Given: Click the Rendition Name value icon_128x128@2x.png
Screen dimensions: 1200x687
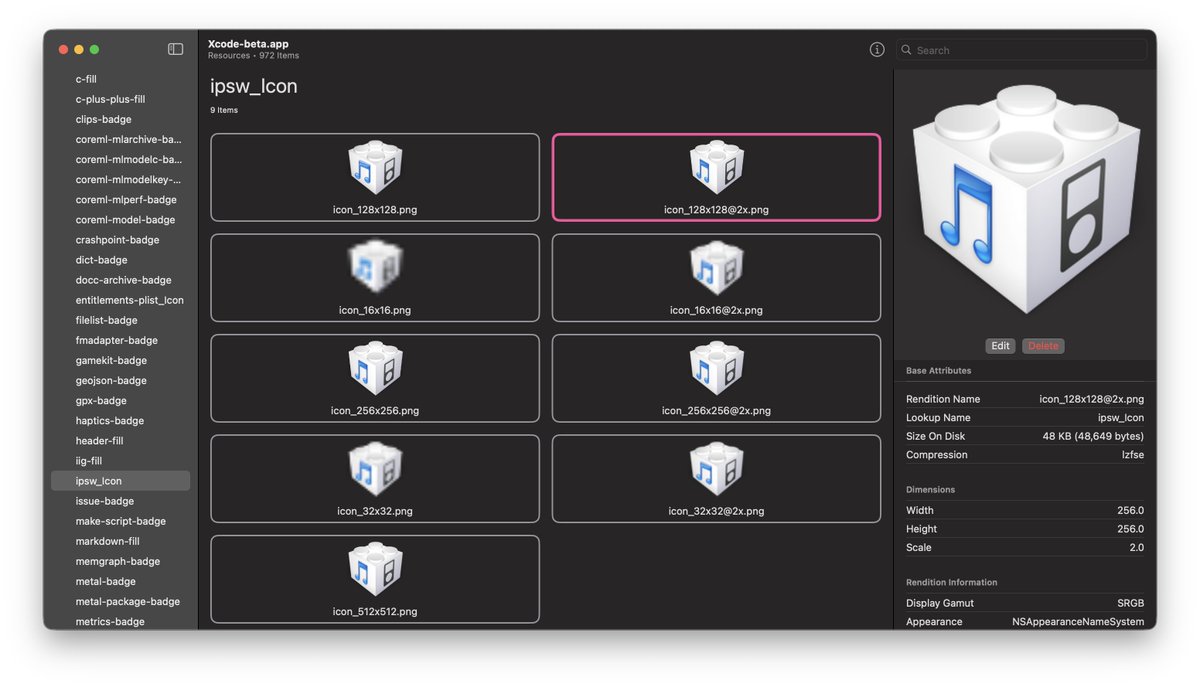Looking at the screenshot, I should click(1091, 399).
